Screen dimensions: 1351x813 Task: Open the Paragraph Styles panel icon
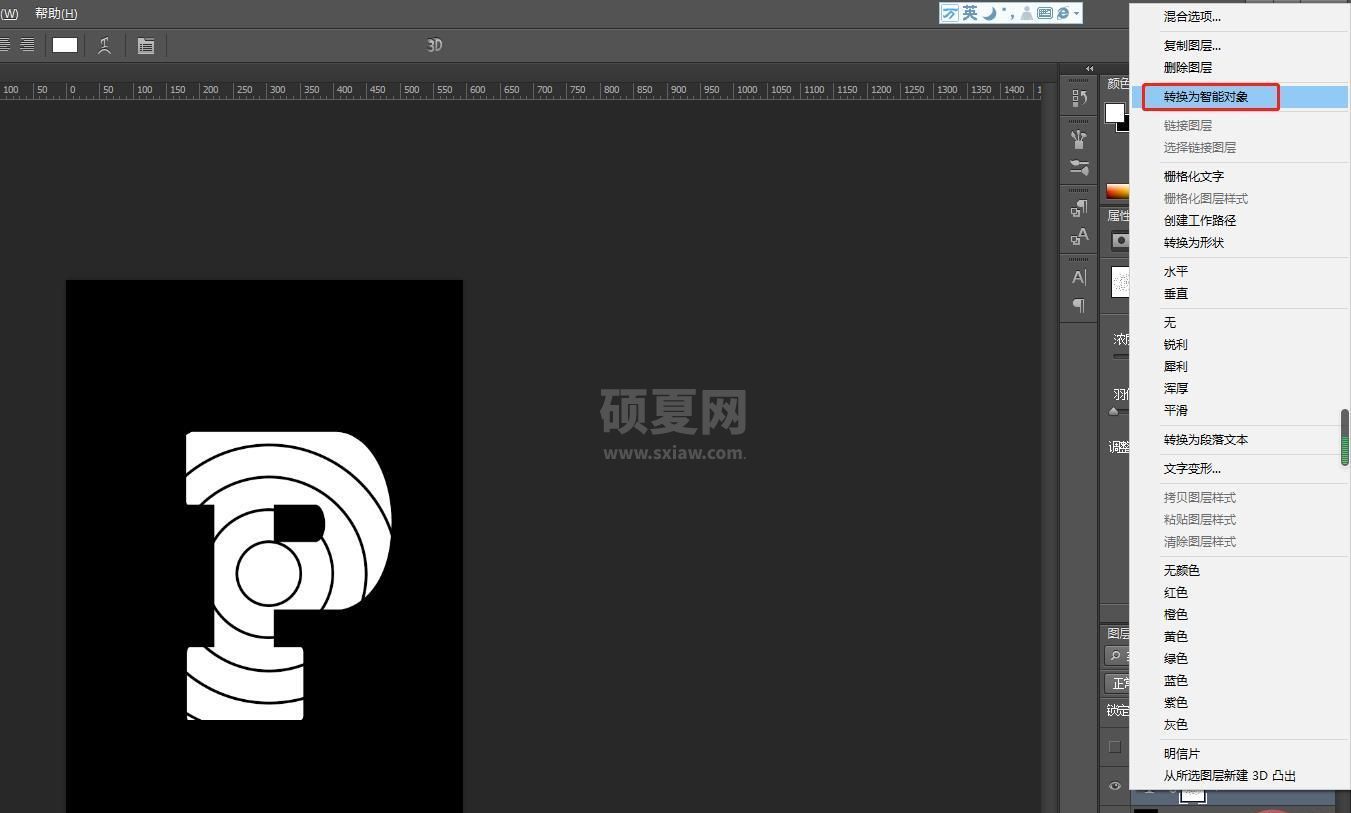pyautogui.click(x=1079, y=208)
